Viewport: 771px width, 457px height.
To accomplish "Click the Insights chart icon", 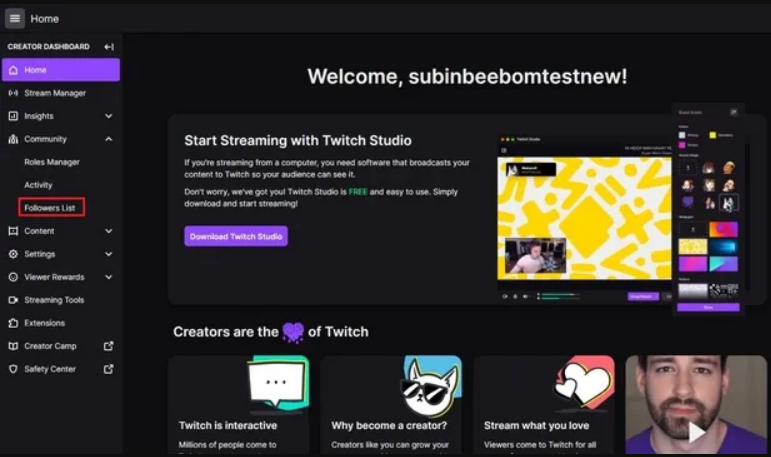I will (x=13, y=116).
